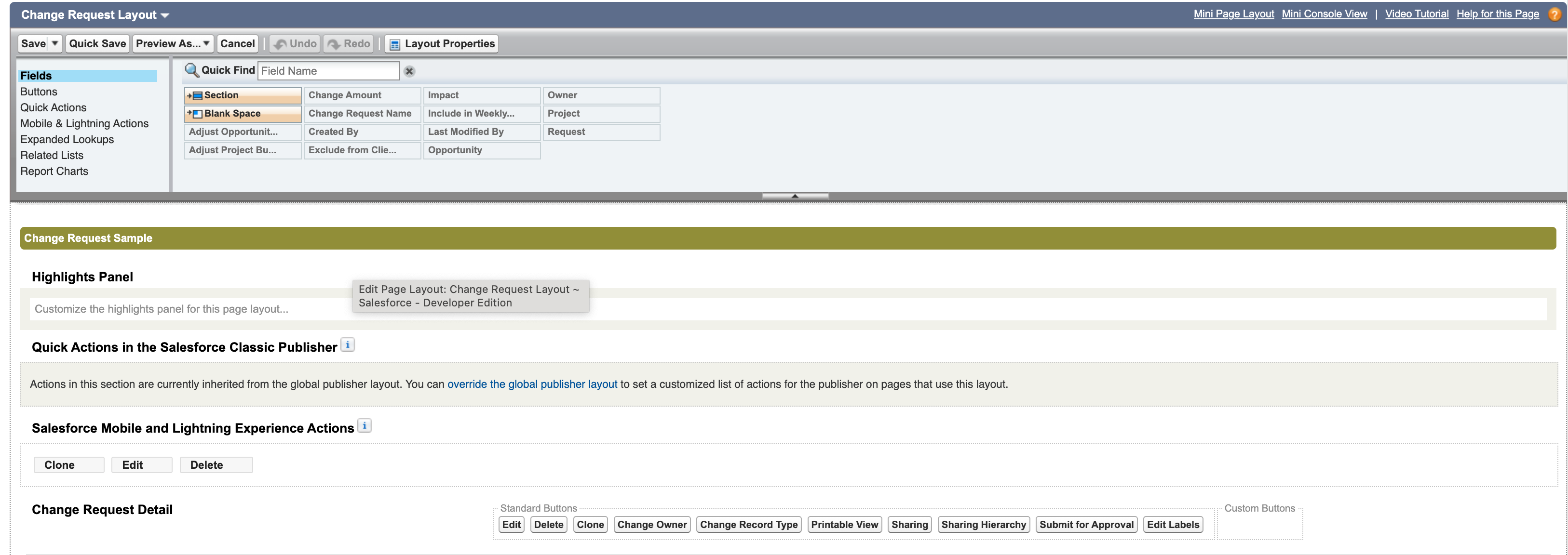Select the Owner field in palette
Image resolution: width=1568 pixels, height=555 pixels.
click(601, 95)
